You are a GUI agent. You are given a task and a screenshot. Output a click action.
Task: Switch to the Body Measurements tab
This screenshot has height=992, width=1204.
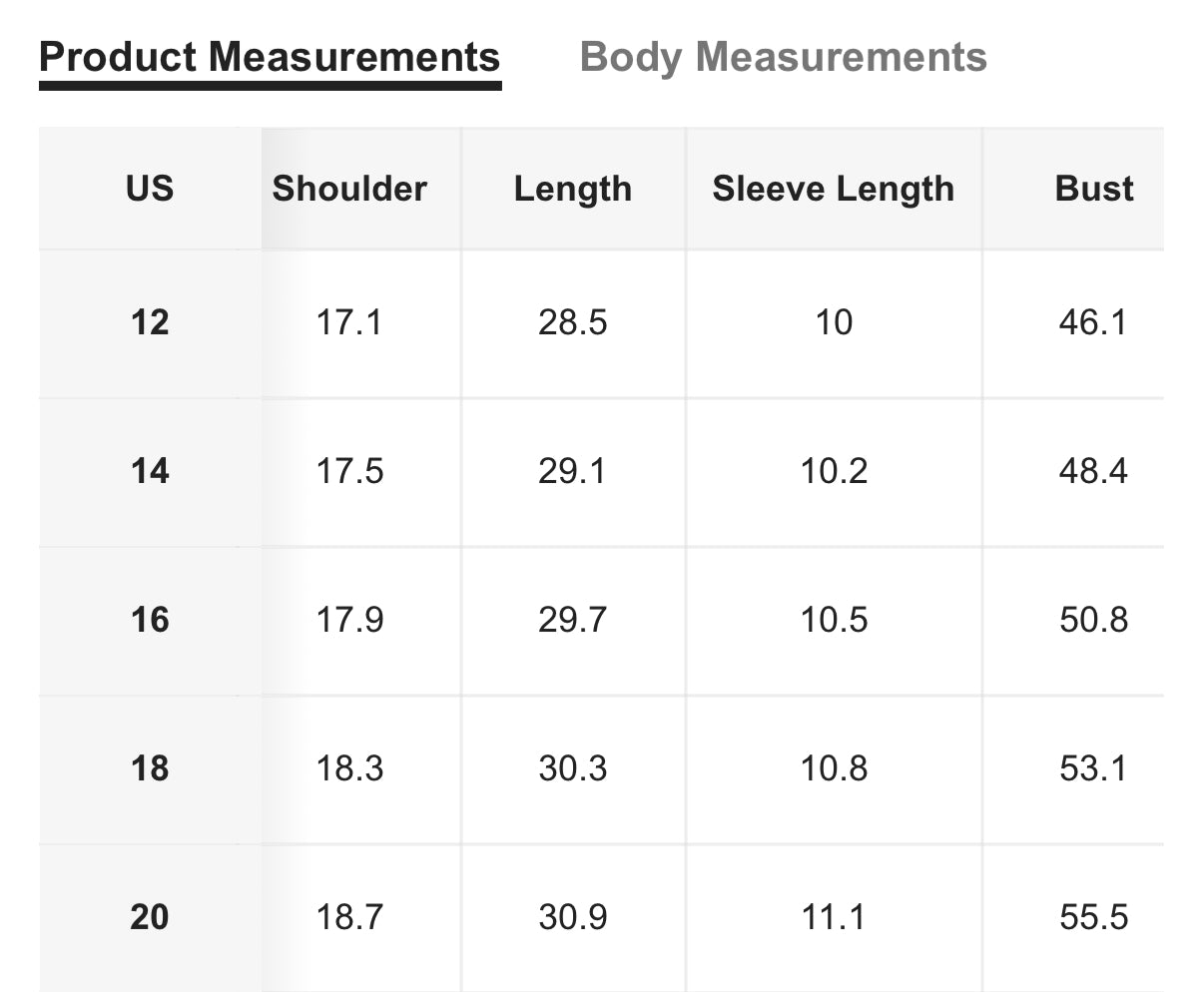tap(783, 57)
